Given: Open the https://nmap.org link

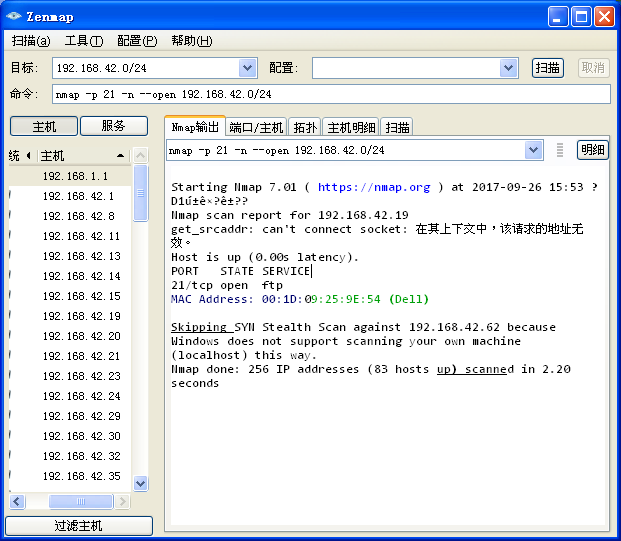Looking at the screenshot, I should pos(374,187).
